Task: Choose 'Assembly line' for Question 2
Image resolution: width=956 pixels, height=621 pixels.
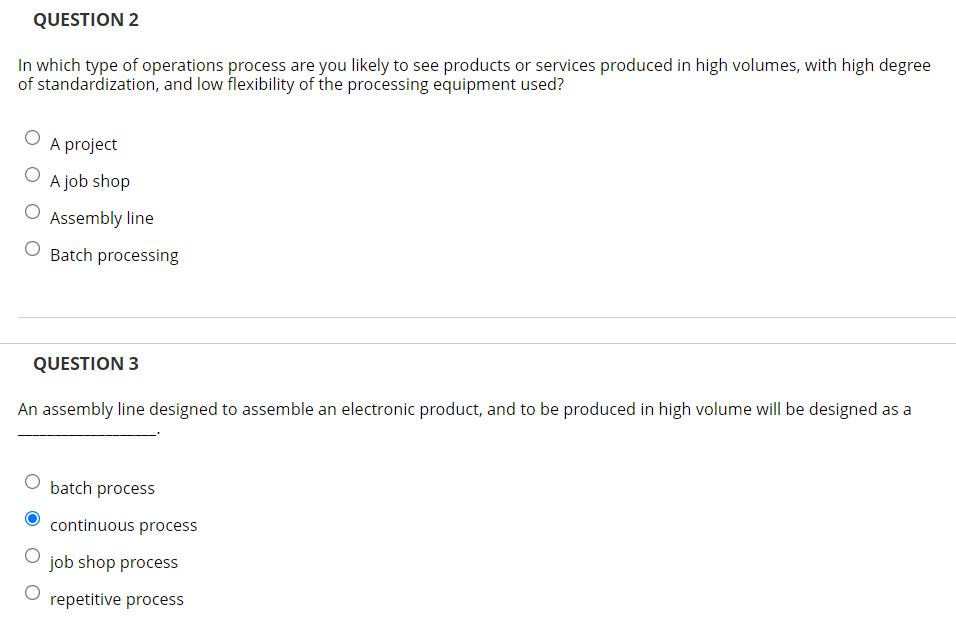Action: (x=32, y=210)
